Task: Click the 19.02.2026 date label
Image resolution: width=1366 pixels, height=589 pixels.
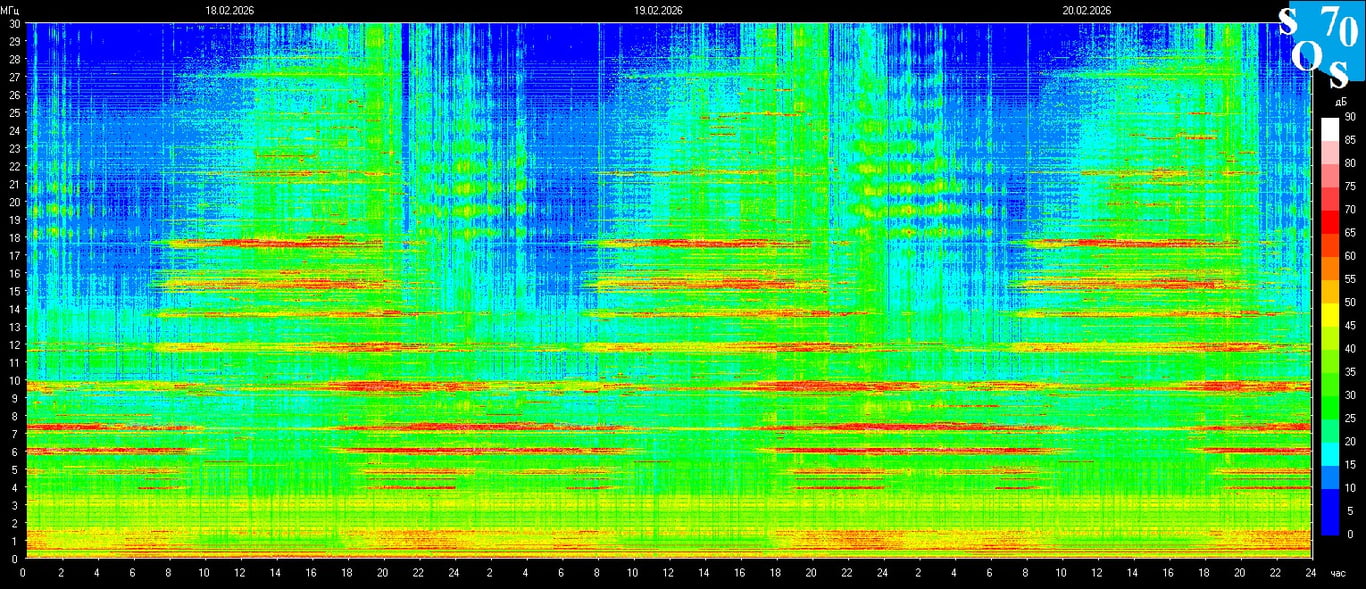Action: tap(658, 10)
